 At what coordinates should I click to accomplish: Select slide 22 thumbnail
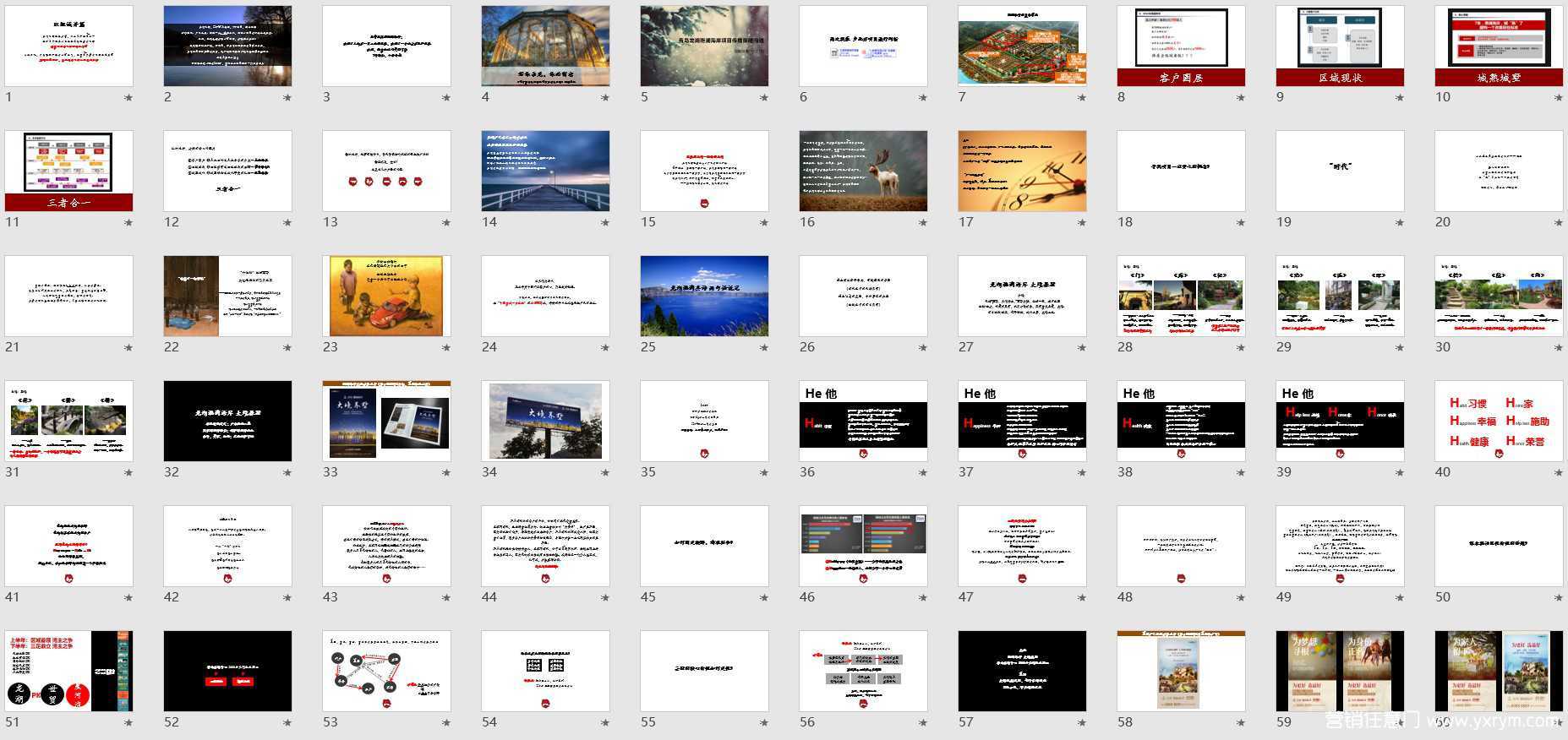(x=227, y=296)
